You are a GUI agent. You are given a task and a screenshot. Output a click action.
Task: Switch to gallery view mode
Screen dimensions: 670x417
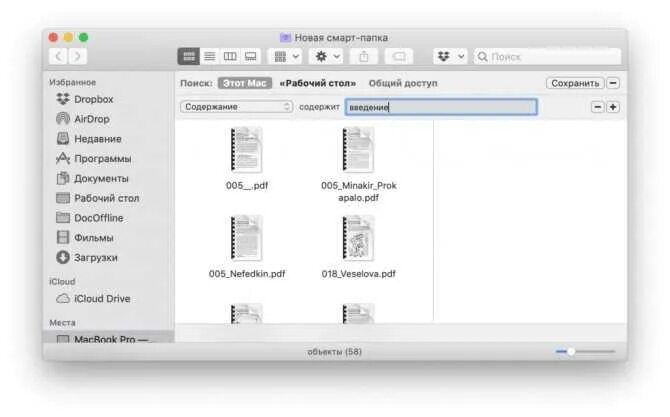click(250, 56)
